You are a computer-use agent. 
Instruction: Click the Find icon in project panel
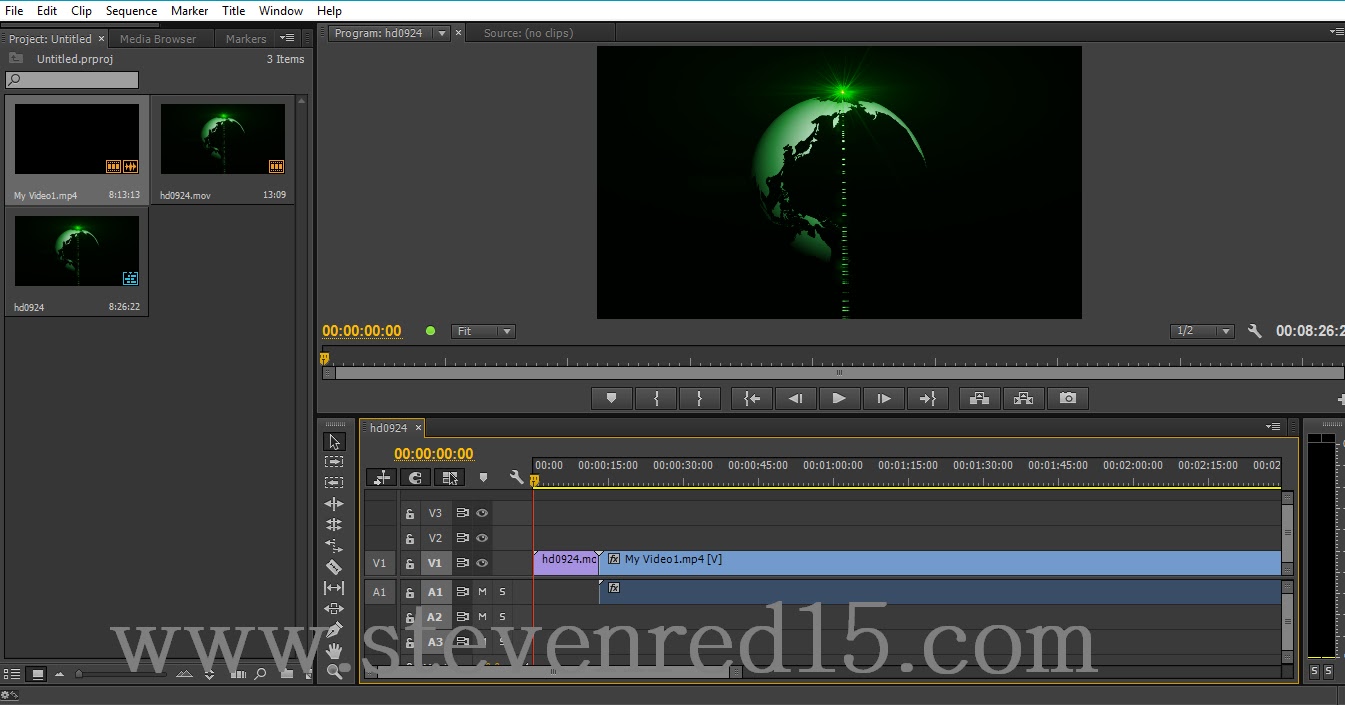tap(260, 674)
